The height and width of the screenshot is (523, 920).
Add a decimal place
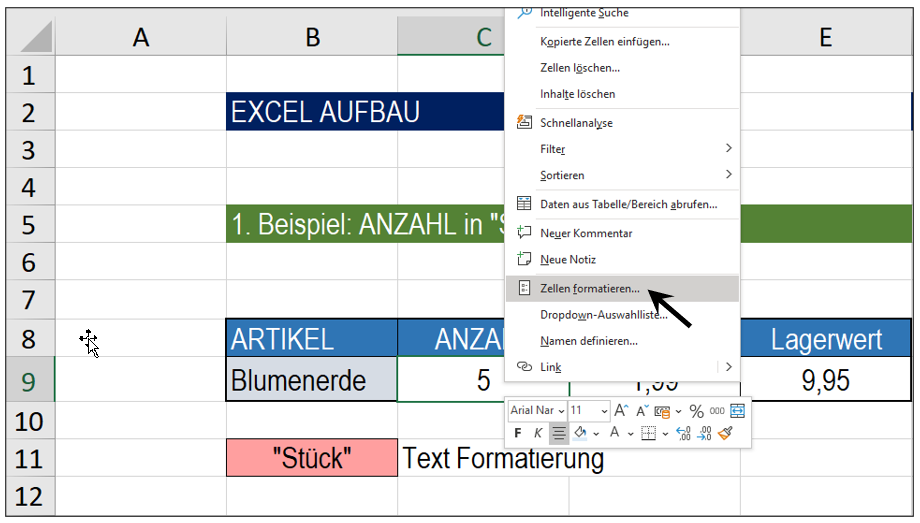[x=684, y=434]
